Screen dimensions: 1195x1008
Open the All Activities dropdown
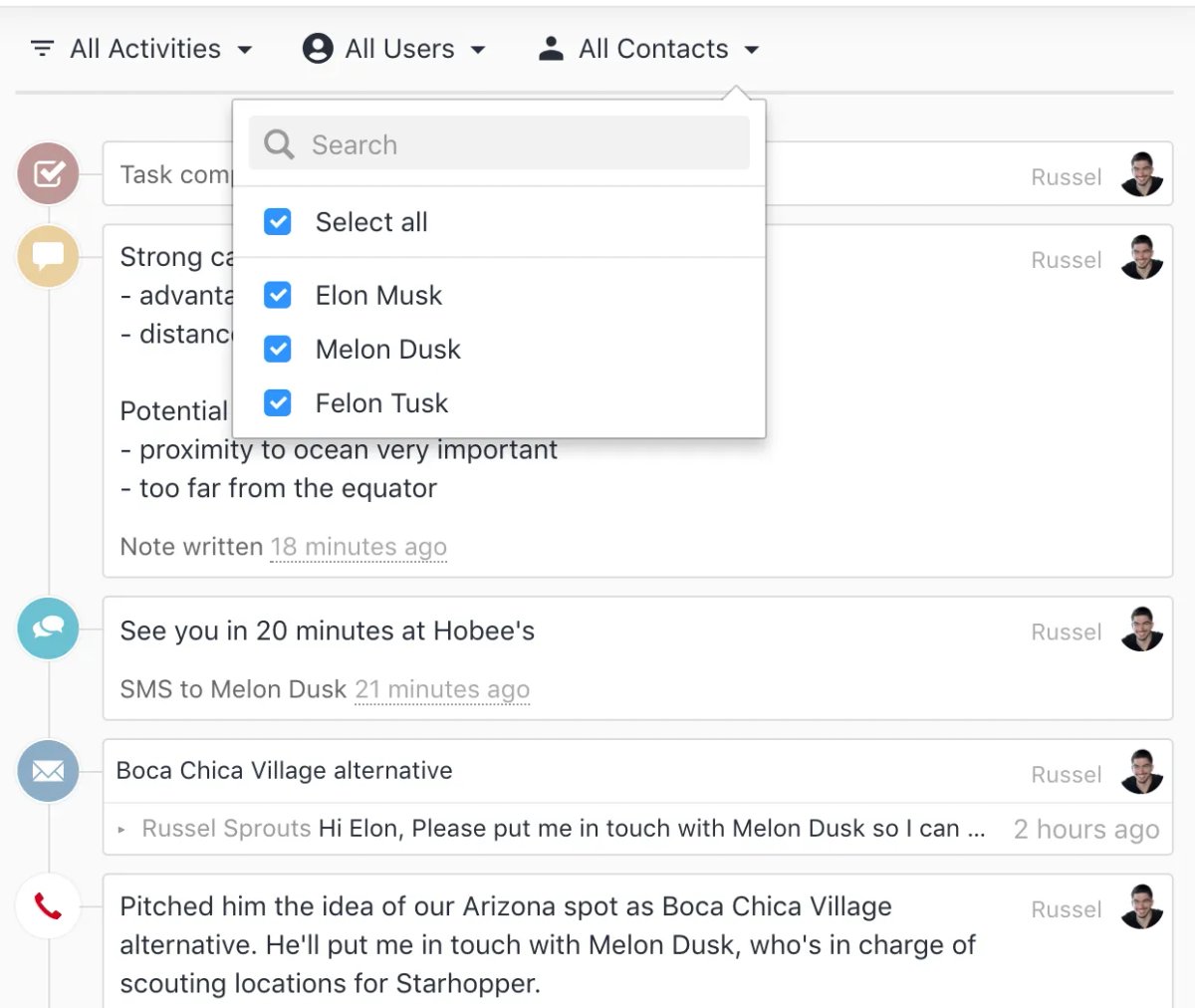[x=141, y=48]
